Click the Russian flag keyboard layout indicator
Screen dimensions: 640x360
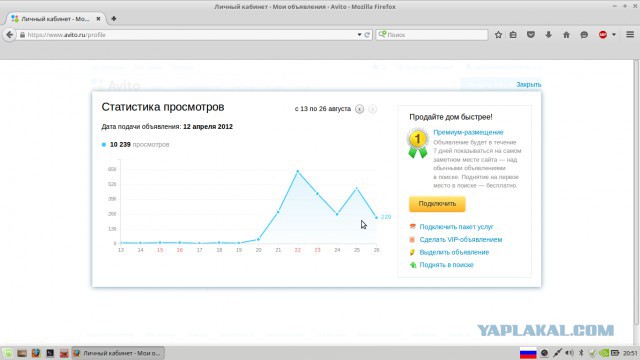(528, 353)
